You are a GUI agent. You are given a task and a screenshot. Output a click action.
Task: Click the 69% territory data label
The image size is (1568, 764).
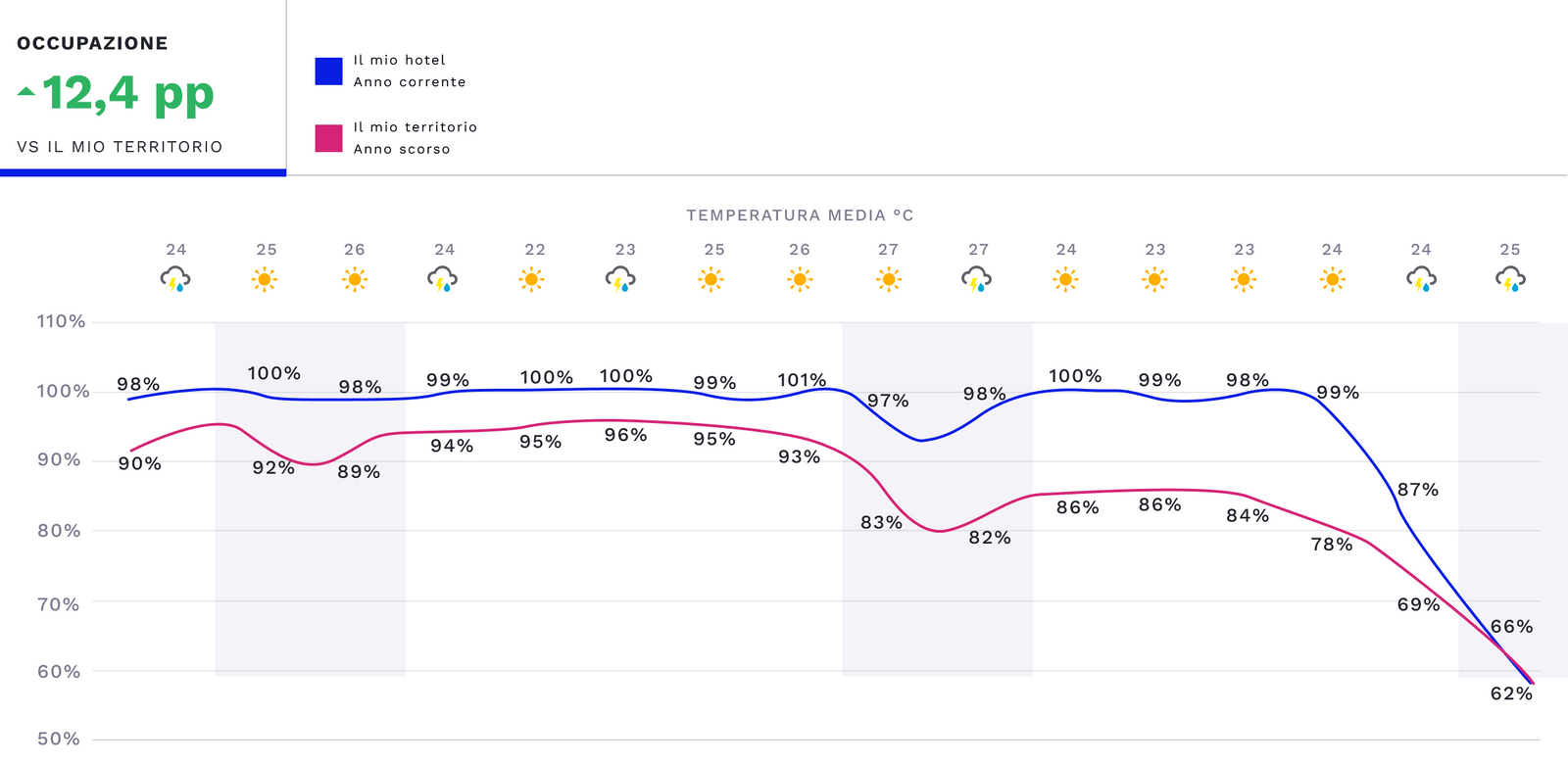pos(1418,605)
